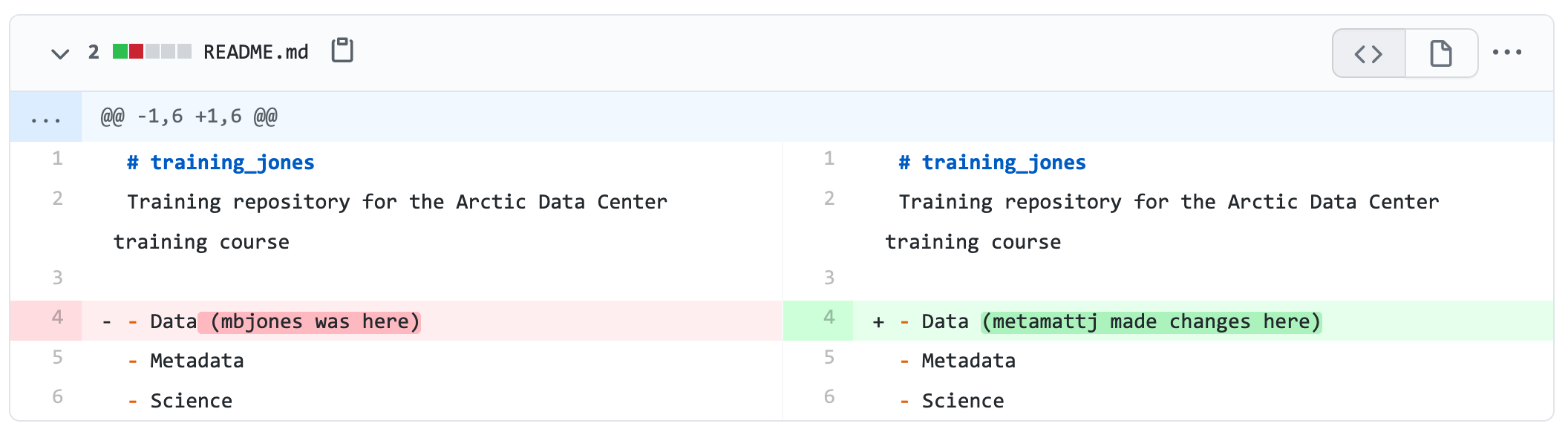This screenshot has height=432, width=1568.
Task: Click the red-and-green diffstat blocks
Action: click(146, 51)
